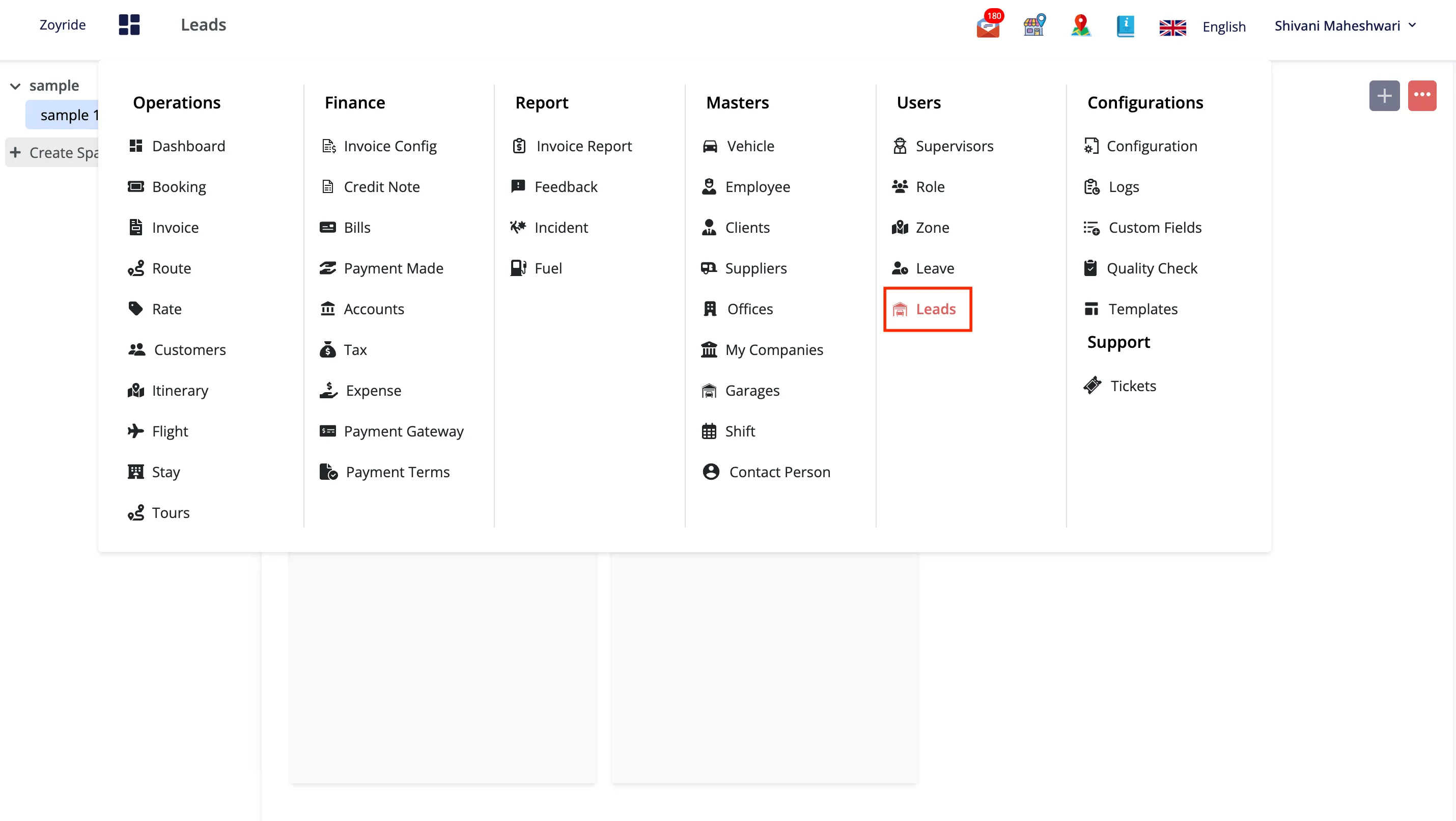Click the UK flag language icon

pyautogui.click(x=1172, y=27)
